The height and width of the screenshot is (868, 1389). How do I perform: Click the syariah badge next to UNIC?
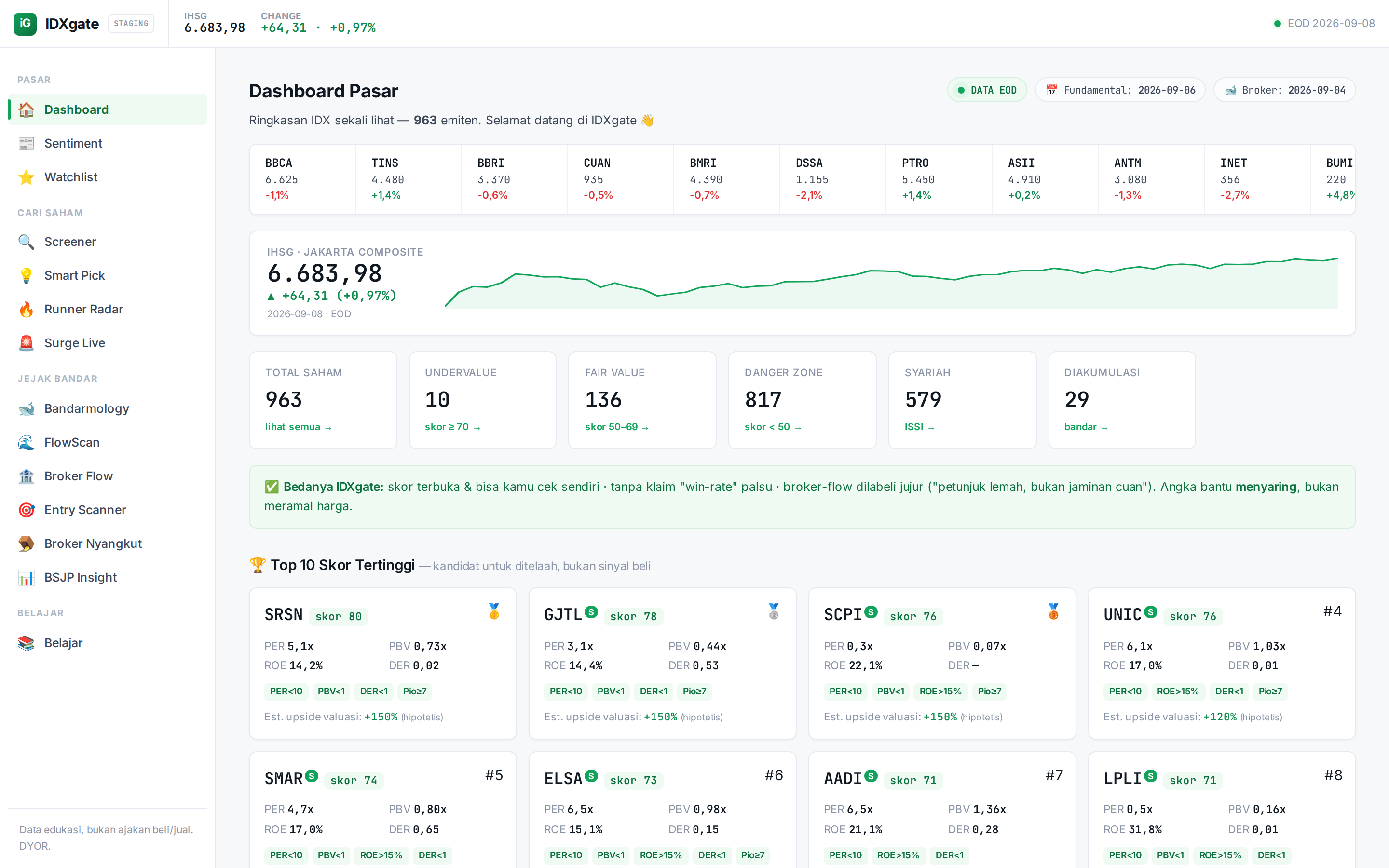(x=1151, y=612)
